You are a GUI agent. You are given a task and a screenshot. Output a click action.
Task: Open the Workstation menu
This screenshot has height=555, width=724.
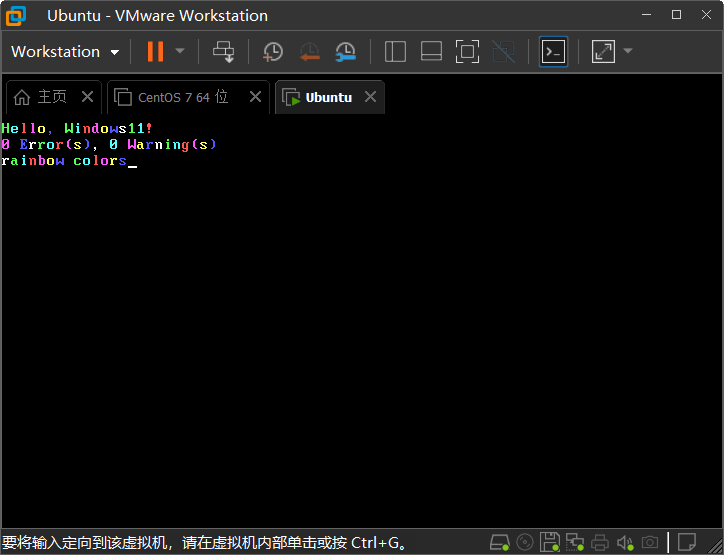click(x=65, y=51)
